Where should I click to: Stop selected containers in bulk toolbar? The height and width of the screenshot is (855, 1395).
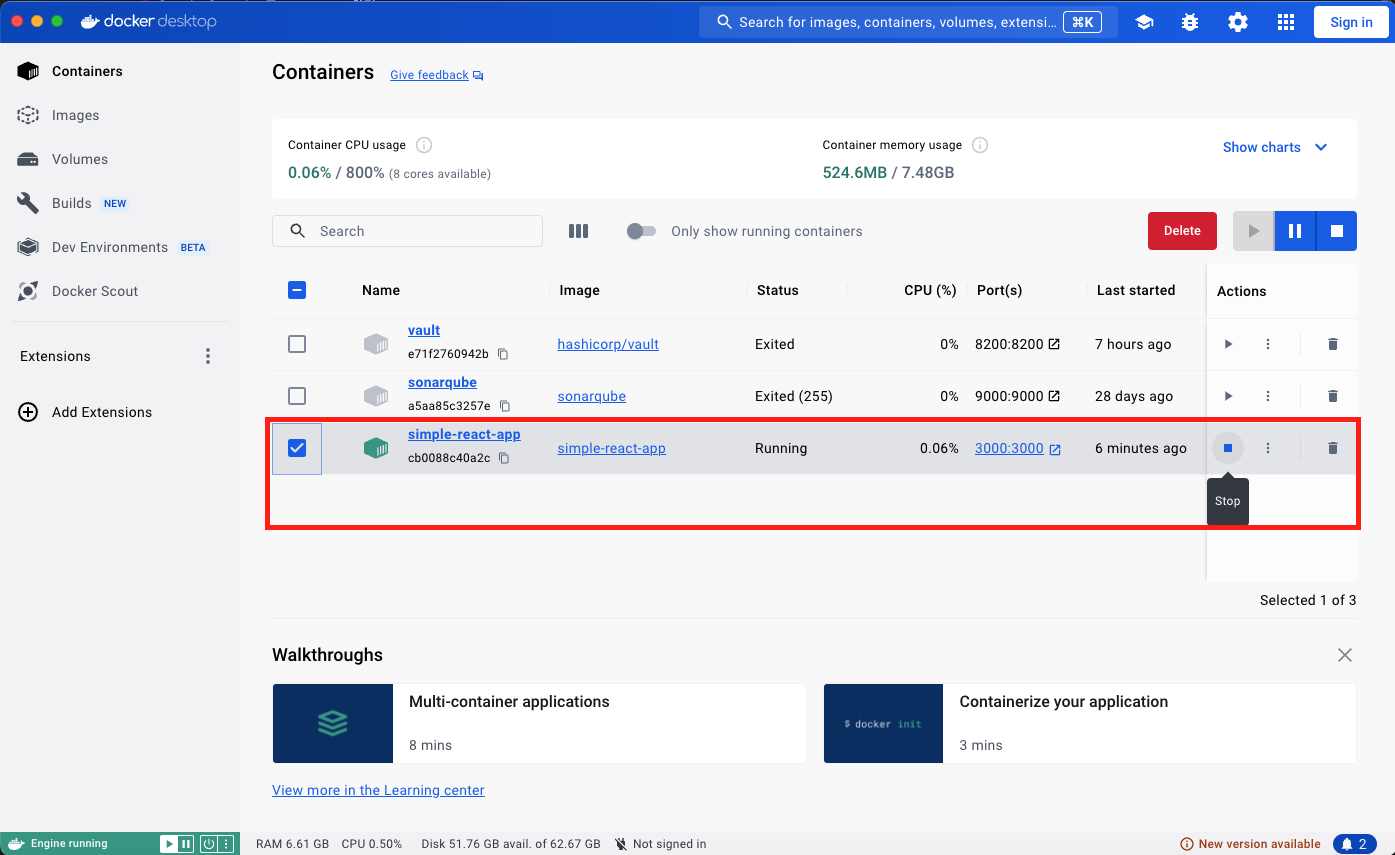tap(1337, 231)
